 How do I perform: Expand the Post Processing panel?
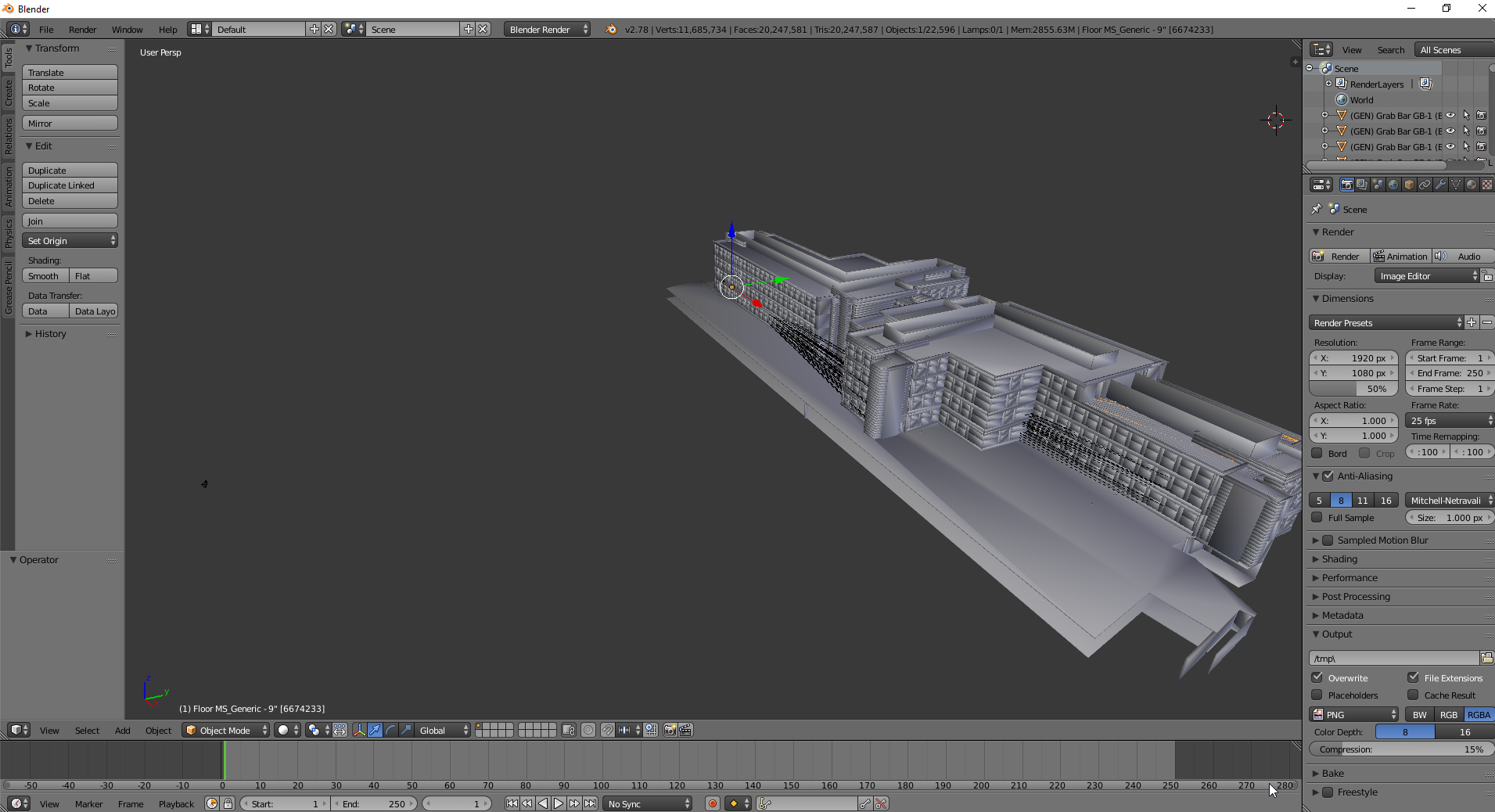tap(1356, 596)
